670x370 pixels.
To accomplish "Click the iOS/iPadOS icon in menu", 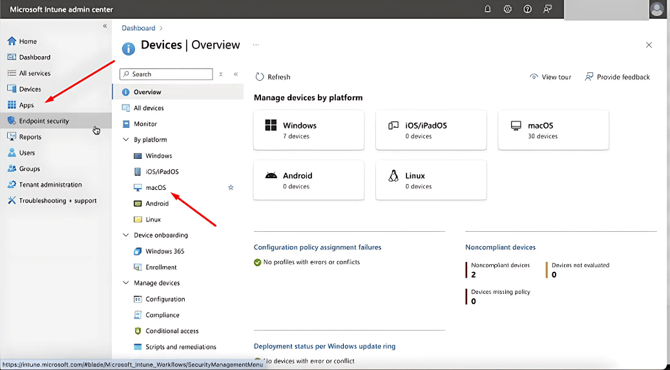I will coord(138,172).
